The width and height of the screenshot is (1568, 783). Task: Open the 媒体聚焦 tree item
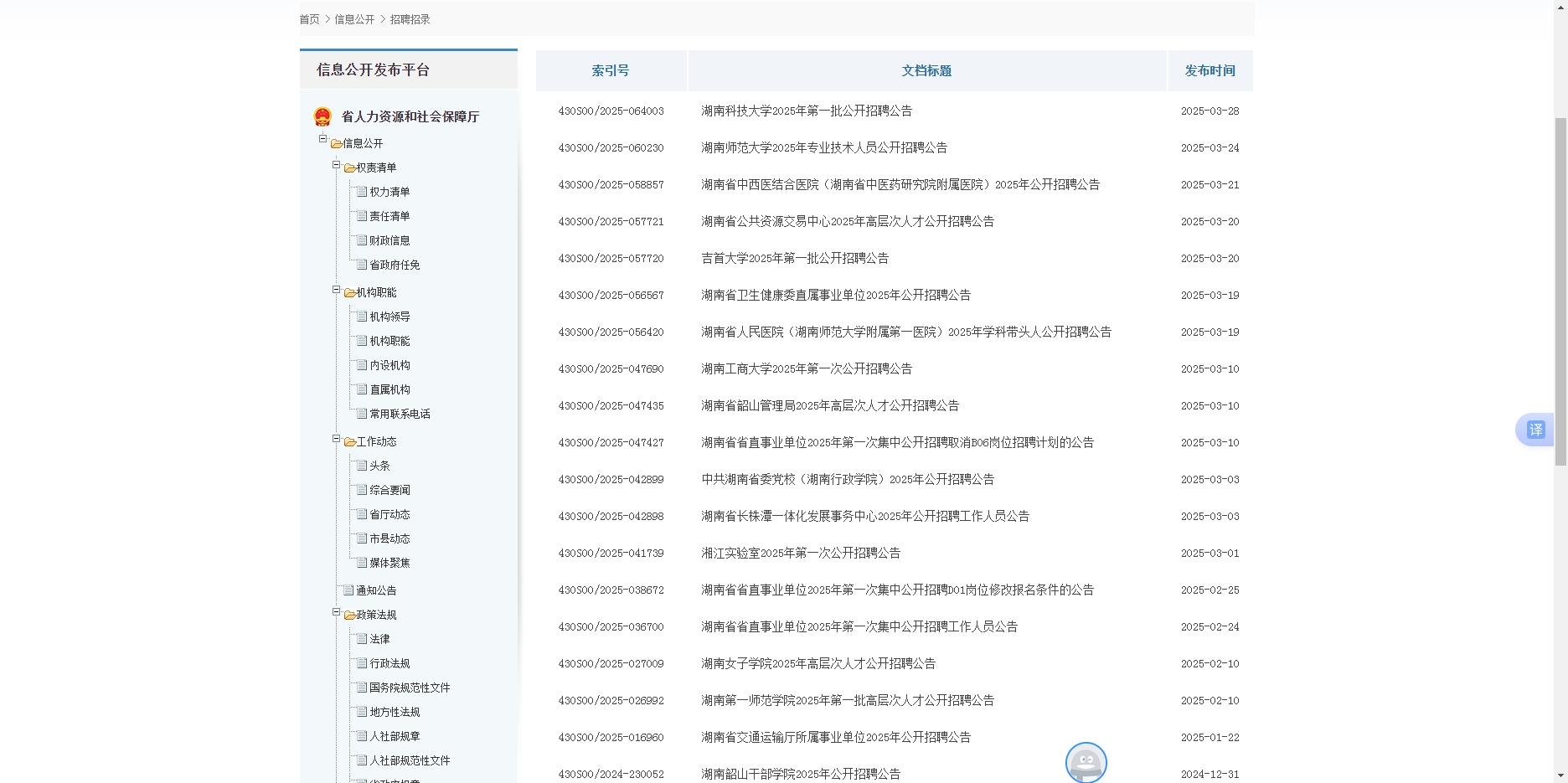coord(388,562)
